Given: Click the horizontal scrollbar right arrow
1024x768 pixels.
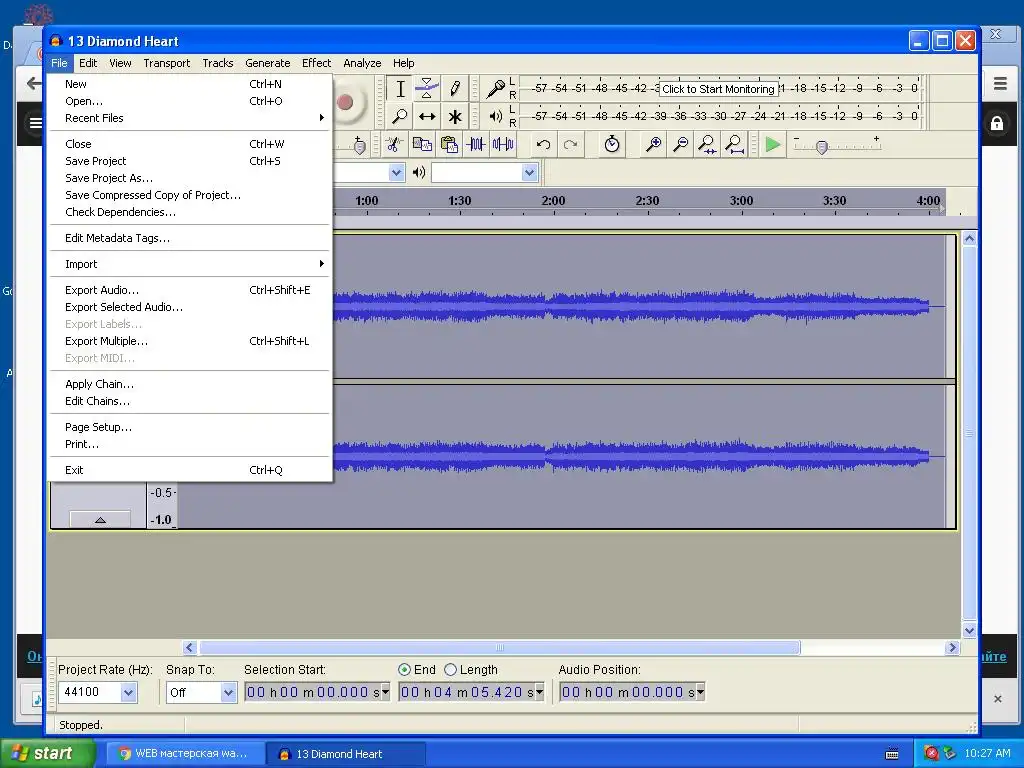Looking at the screenshot, I should coord(952,647).
